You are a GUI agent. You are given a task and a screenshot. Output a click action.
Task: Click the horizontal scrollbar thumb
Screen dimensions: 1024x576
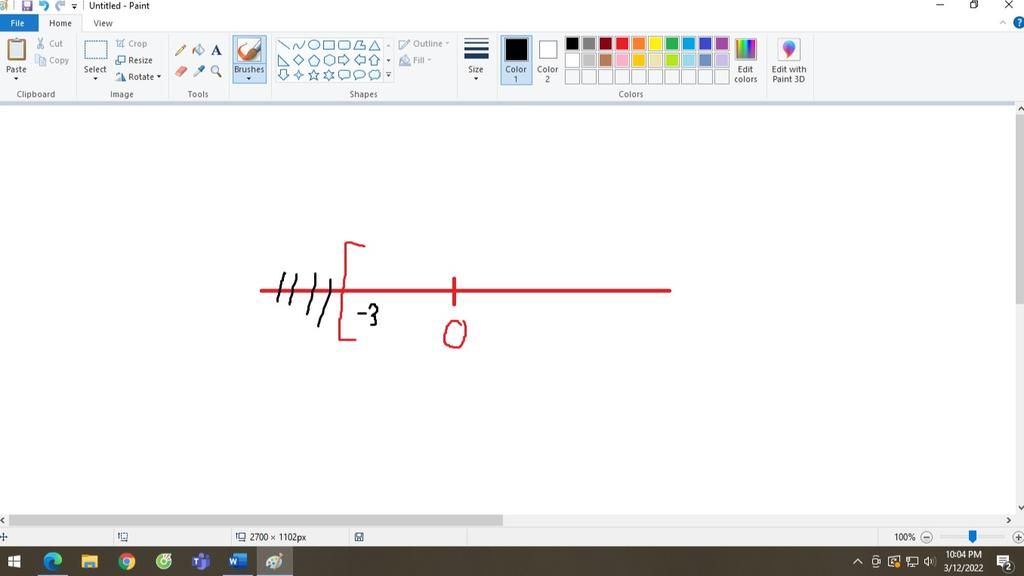255,520
